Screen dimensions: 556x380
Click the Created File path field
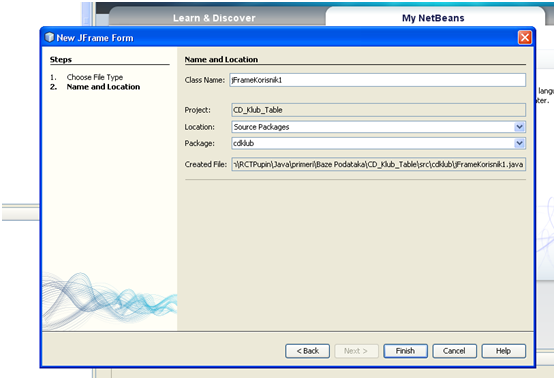click(378, 164)
